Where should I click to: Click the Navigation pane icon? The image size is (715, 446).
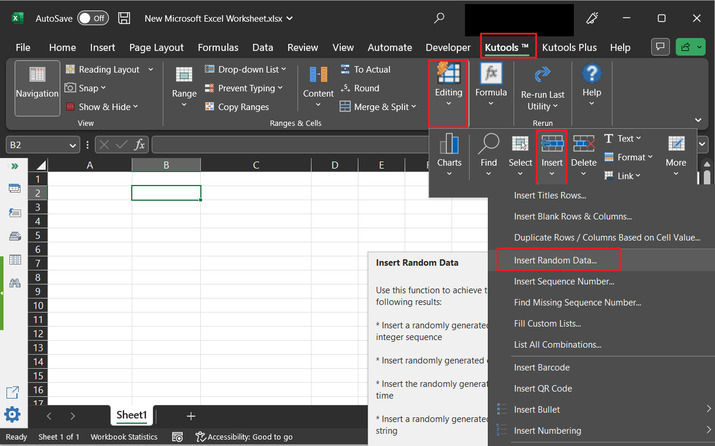click(37, 82)
